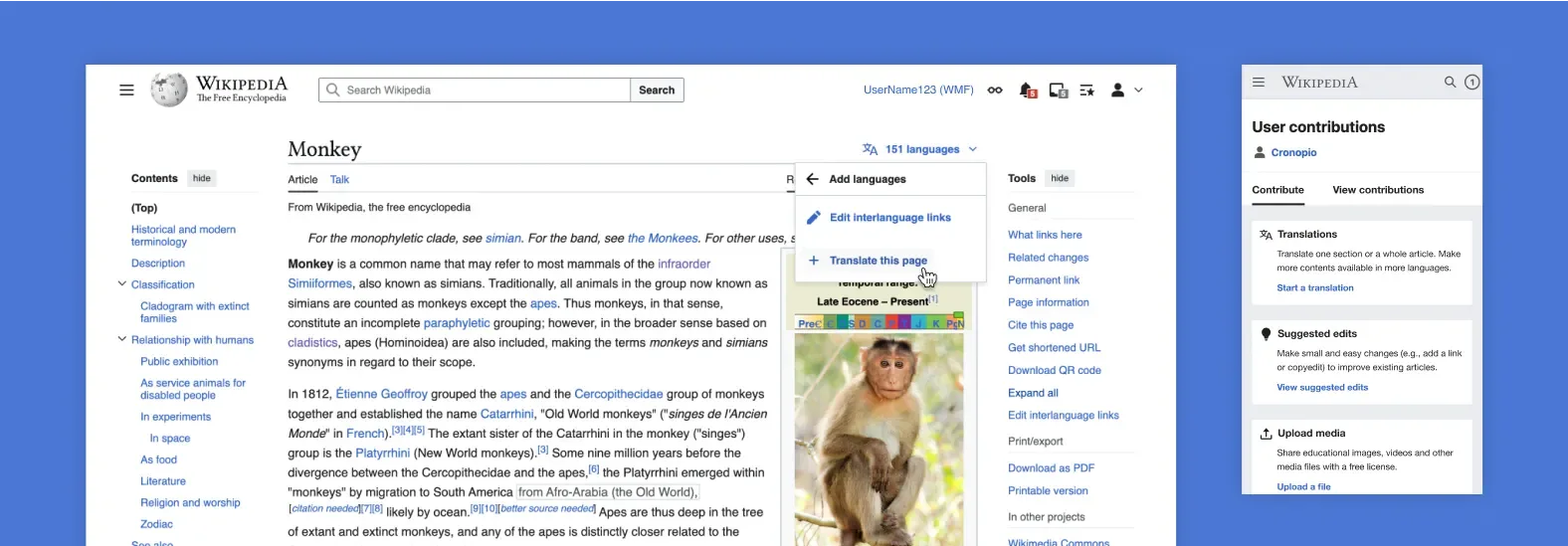1568x546 pixels.
Task: Open the UserName123 (WMF) user link
Action: coord(918,90)
